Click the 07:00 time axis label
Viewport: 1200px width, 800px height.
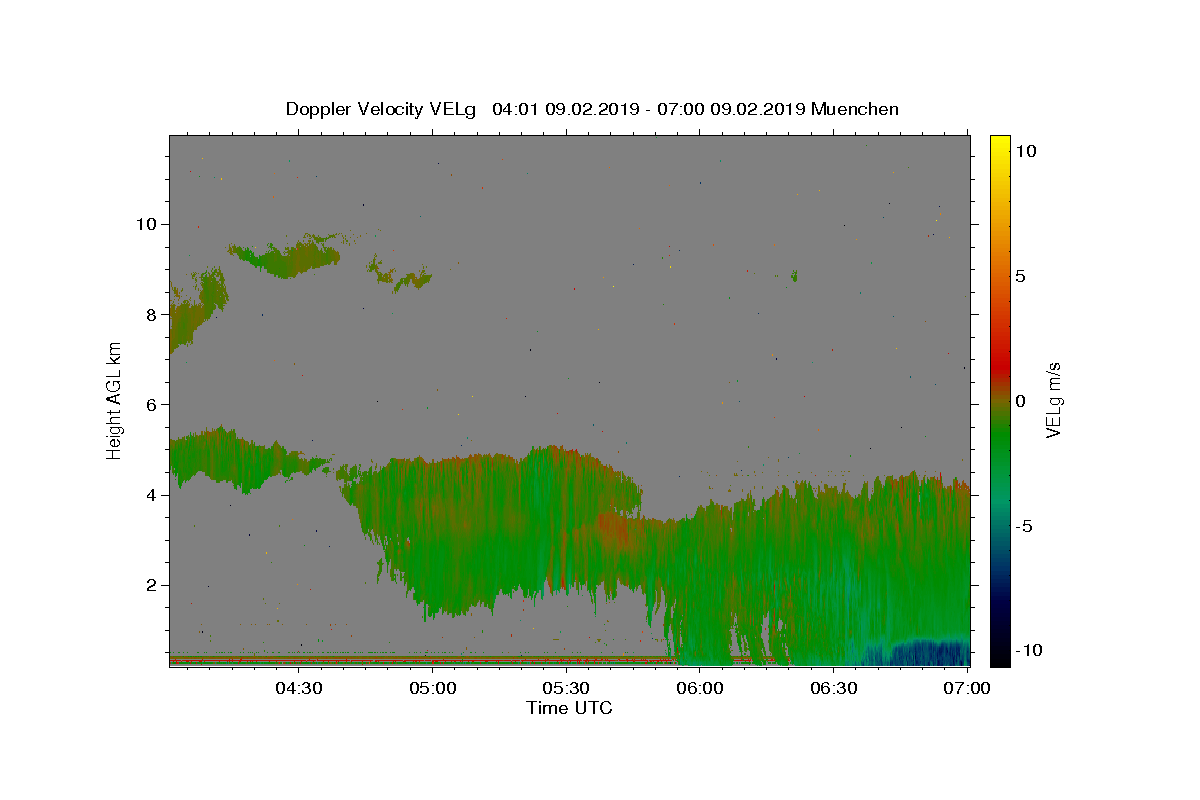(x=967, y=688)
